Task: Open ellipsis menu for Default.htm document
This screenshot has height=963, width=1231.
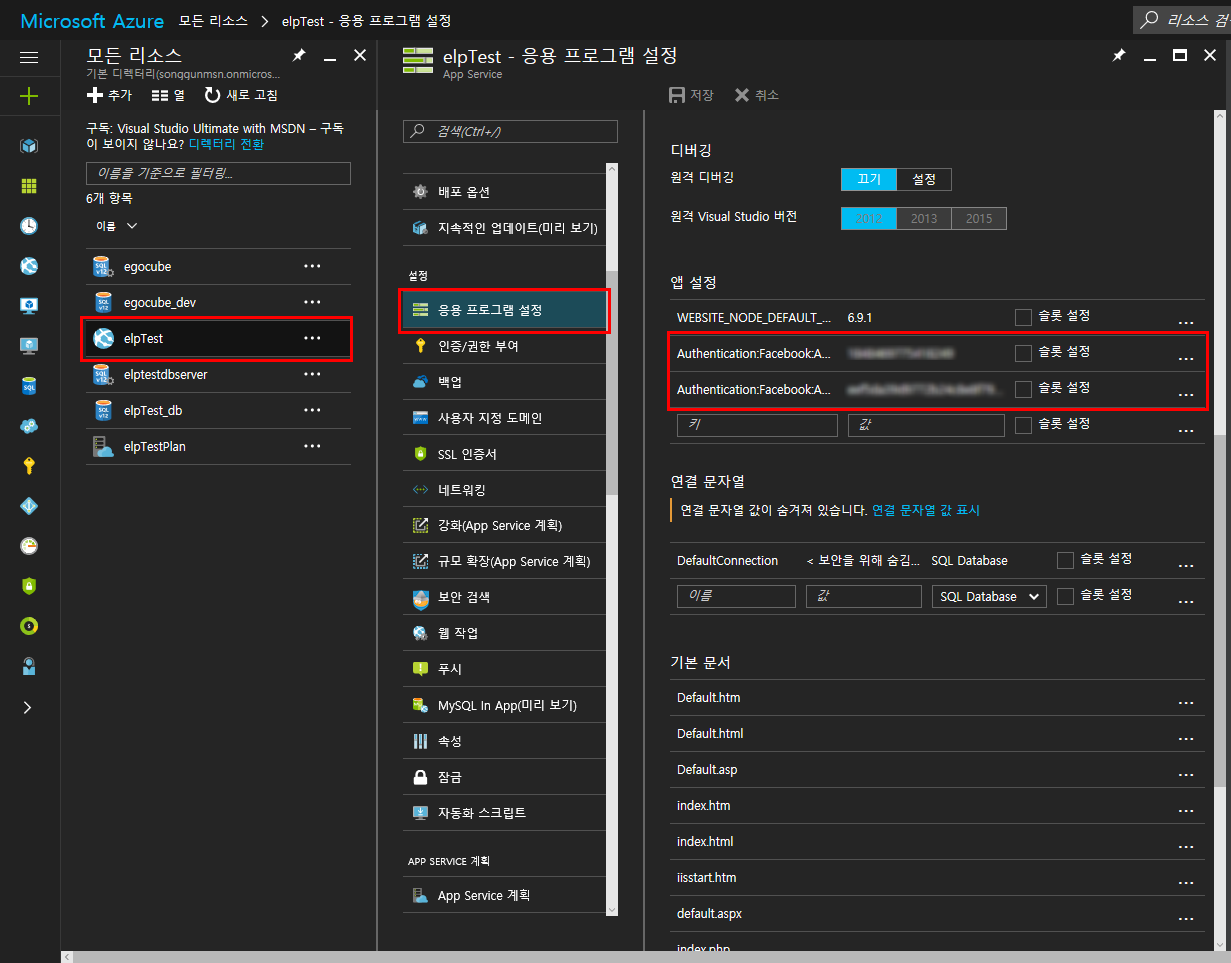Action: click(1186, 703)
